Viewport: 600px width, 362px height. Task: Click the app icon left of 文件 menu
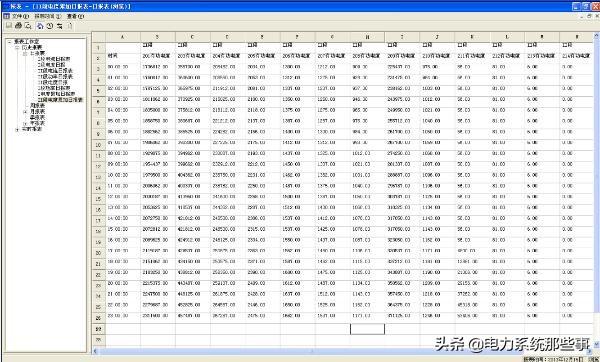pos(6,16)
